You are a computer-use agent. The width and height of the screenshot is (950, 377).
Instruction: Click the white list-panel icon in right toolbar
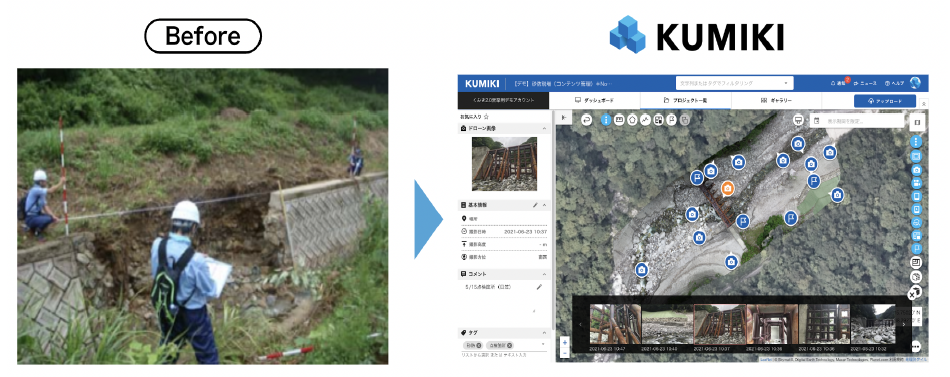916,262
